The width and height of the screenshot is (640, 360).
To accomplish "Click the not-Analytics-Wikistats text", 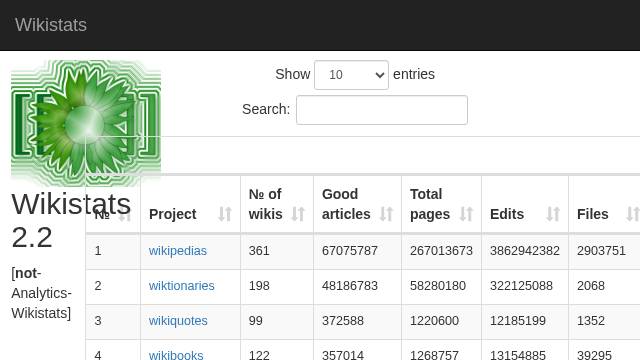I will (41, 293).
